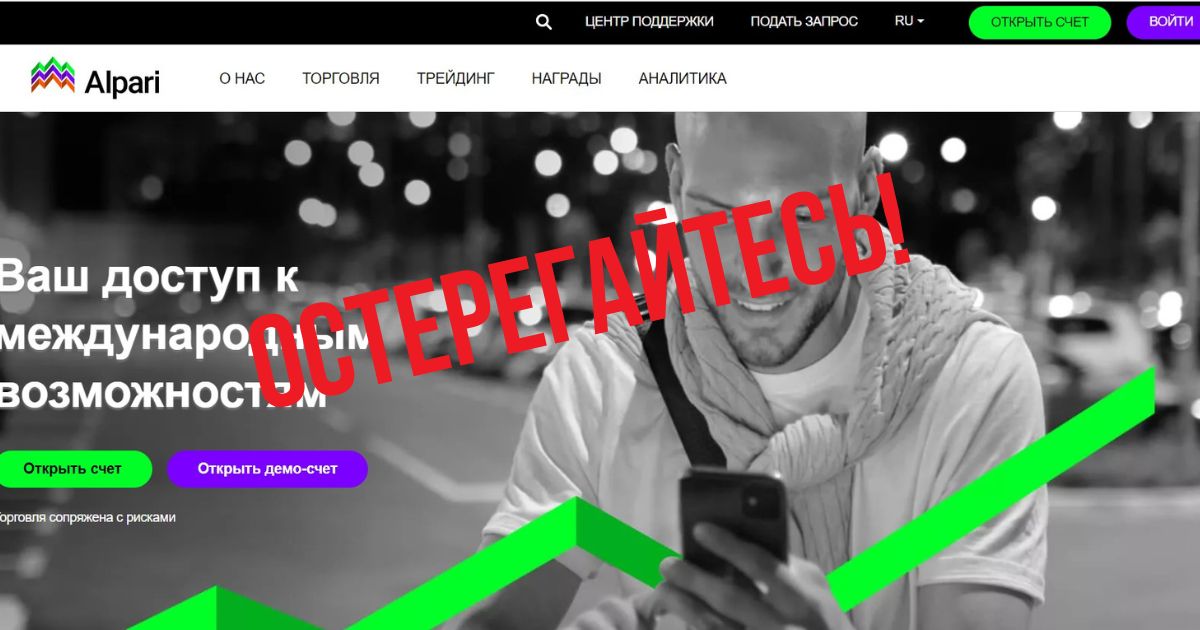
Task: Click the red ОСТЕРЕГАЙТЕСЬ! watermark text
Action: (x=580, y=288)
